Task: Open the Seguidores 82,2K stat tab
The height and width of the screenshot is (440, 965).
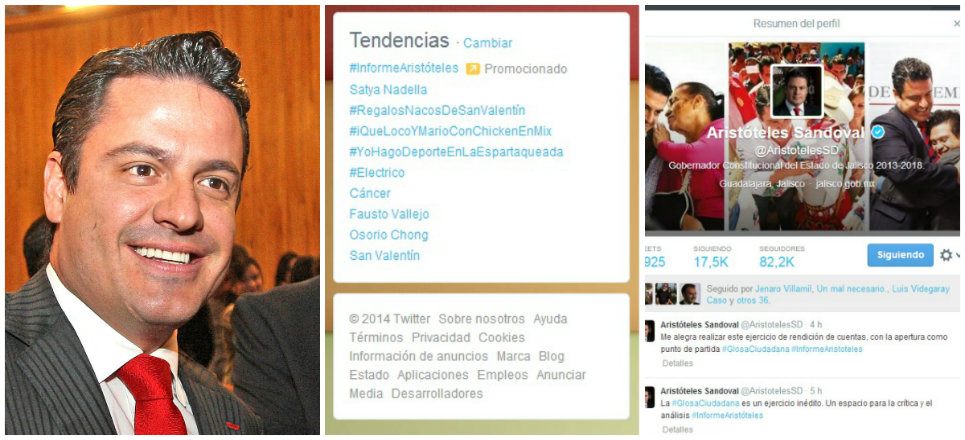Action: (782, 256)
